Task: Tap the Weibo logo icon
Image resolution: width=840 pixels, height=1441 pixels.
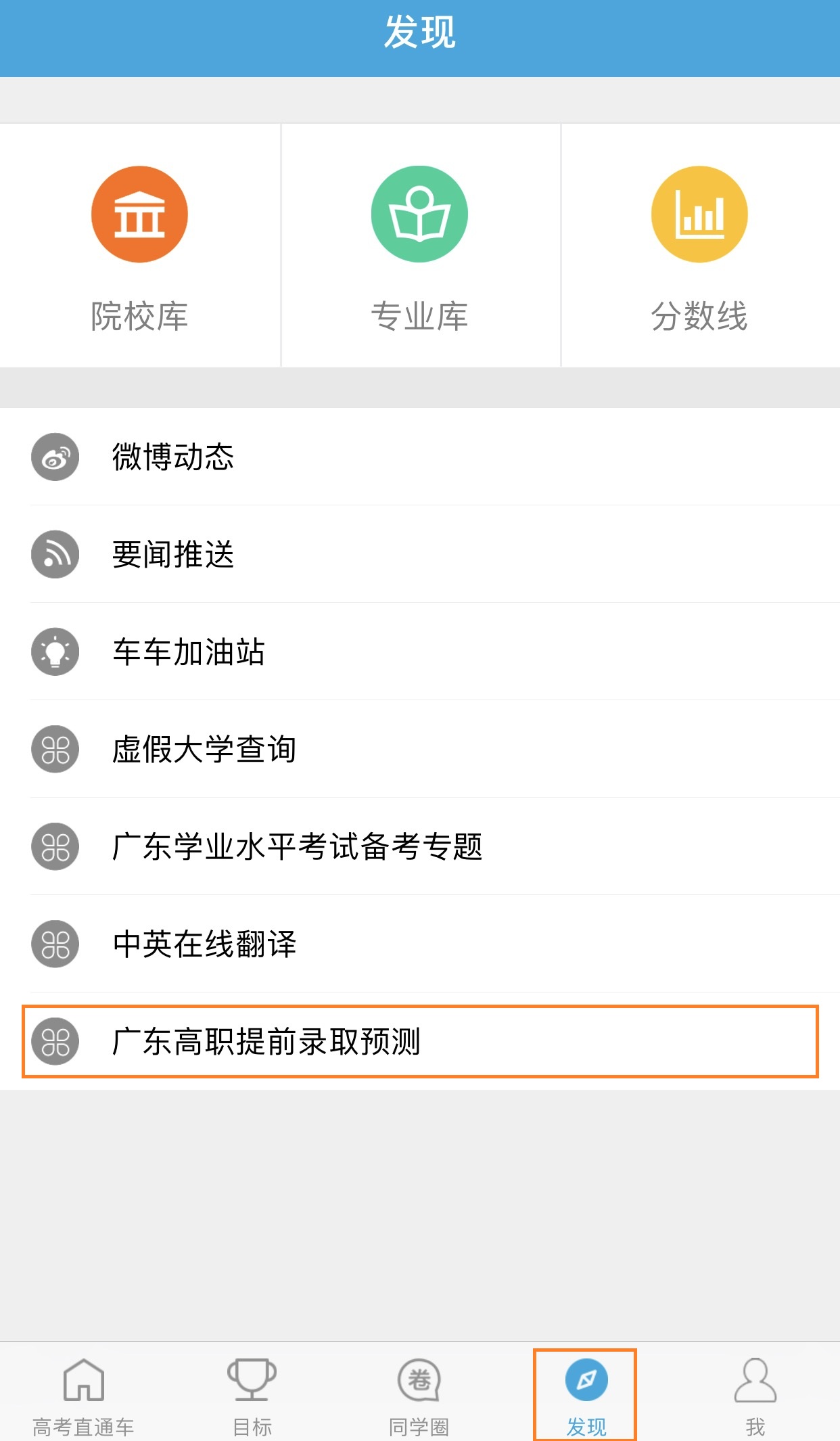Action: 55,457
